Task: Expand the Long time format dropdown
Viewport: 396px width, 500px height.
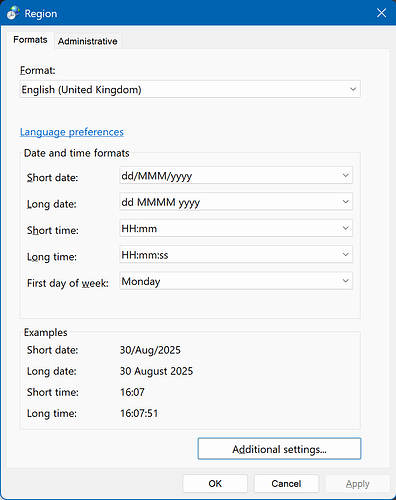Action: pyautogui.click(x=236, y=254)
